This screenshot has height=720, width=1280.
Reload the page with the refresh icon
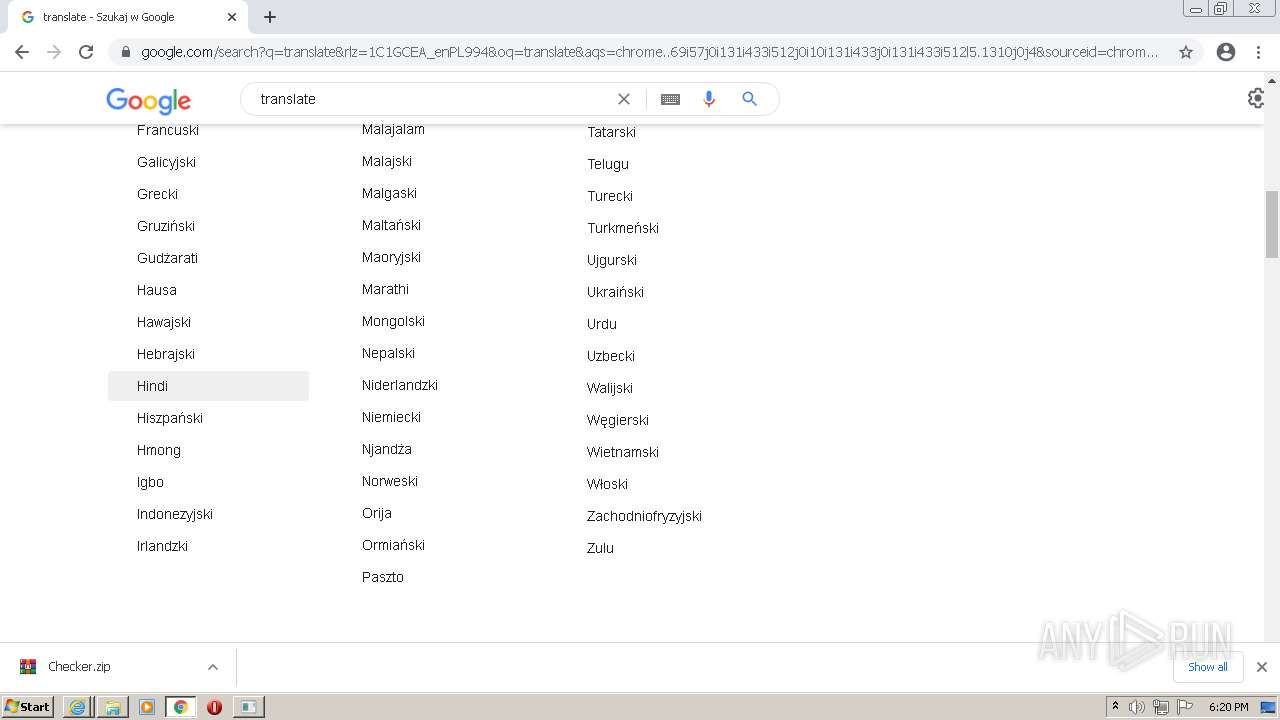pyautogui.click(x=86, y=52)
